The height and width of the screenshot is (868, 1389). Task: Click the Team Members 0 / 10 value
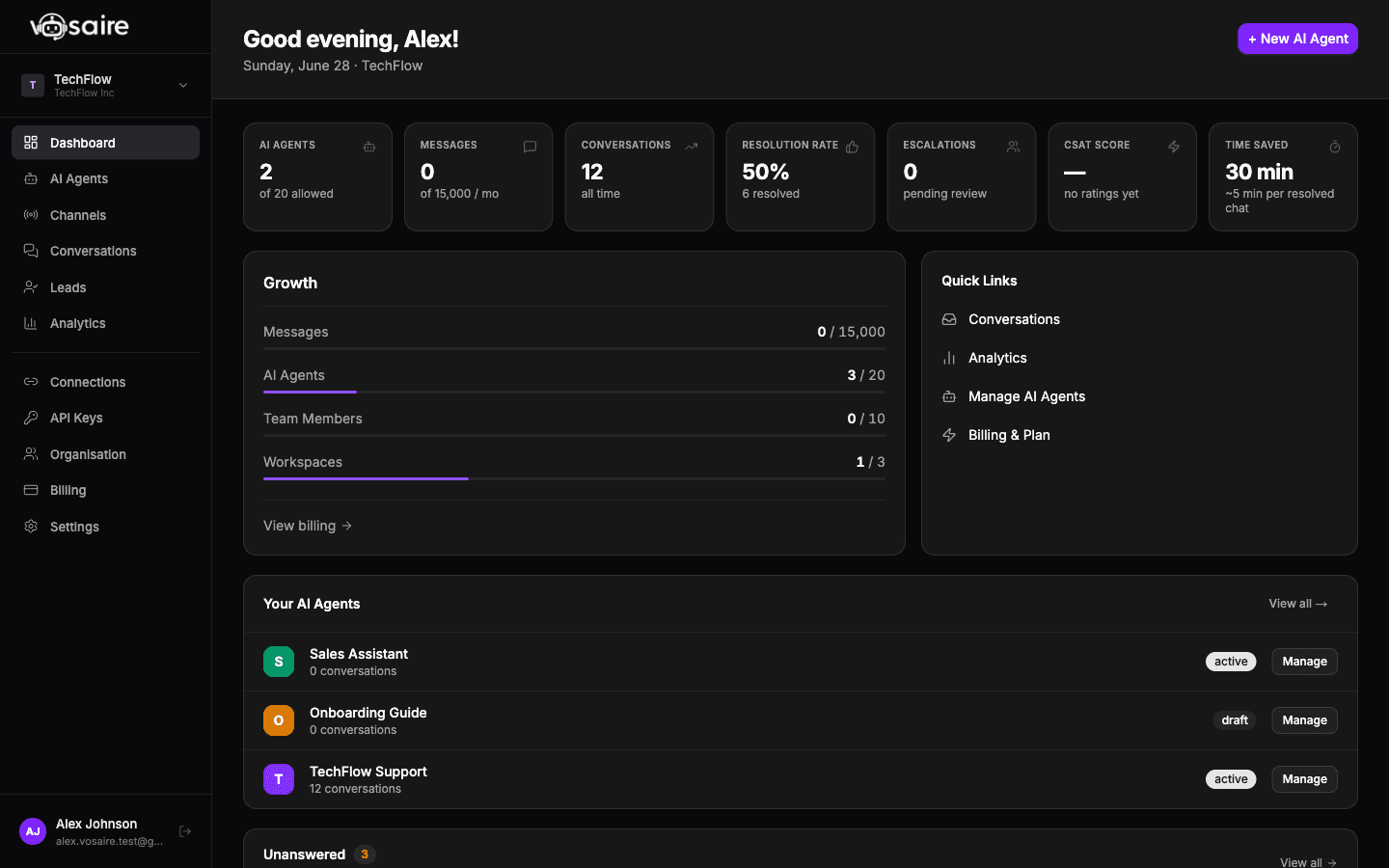[866, 419]
